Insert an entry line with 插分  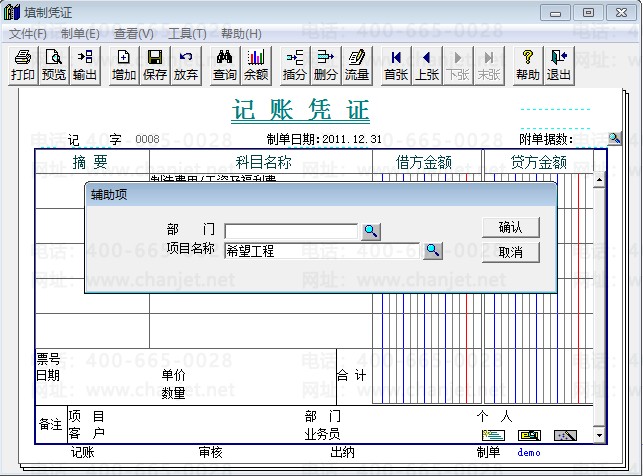pos(295,65)
